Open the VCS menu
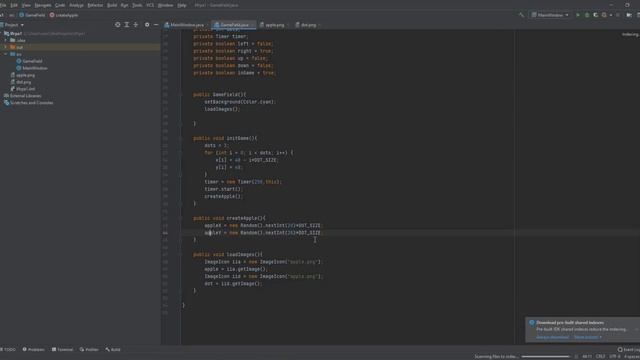This screenshot has width=640, height=360. click(x=150, y=5)
